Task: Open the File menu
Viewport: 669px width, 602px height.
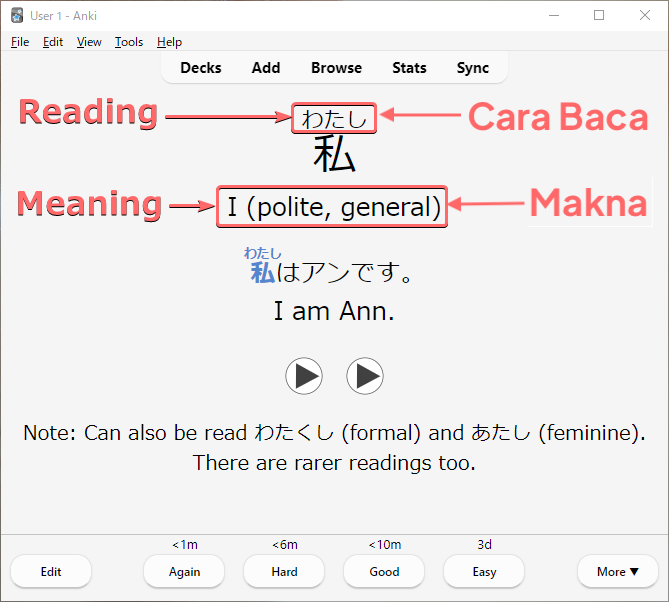Action: (x=20, y=42)
